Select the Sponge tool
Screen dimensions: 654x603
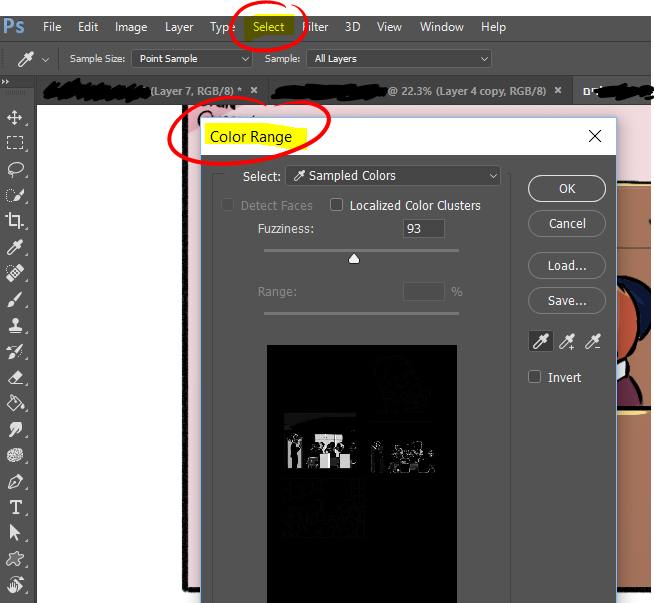[x=15, y=455]
